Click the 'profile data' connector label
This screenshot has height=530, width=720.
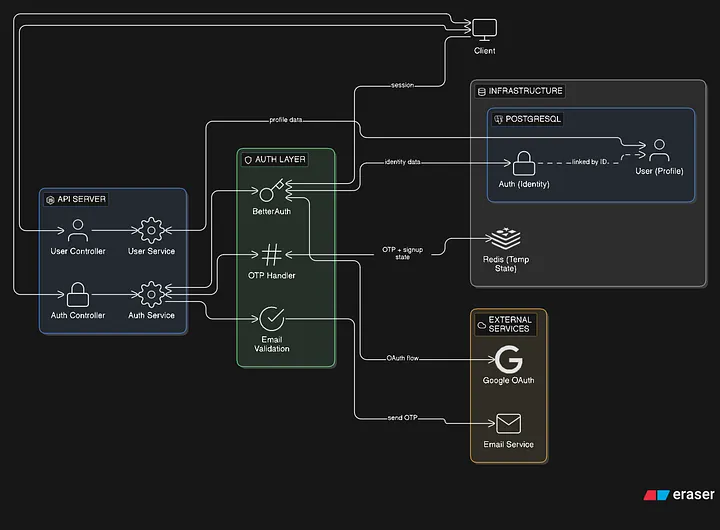[286, 120]
